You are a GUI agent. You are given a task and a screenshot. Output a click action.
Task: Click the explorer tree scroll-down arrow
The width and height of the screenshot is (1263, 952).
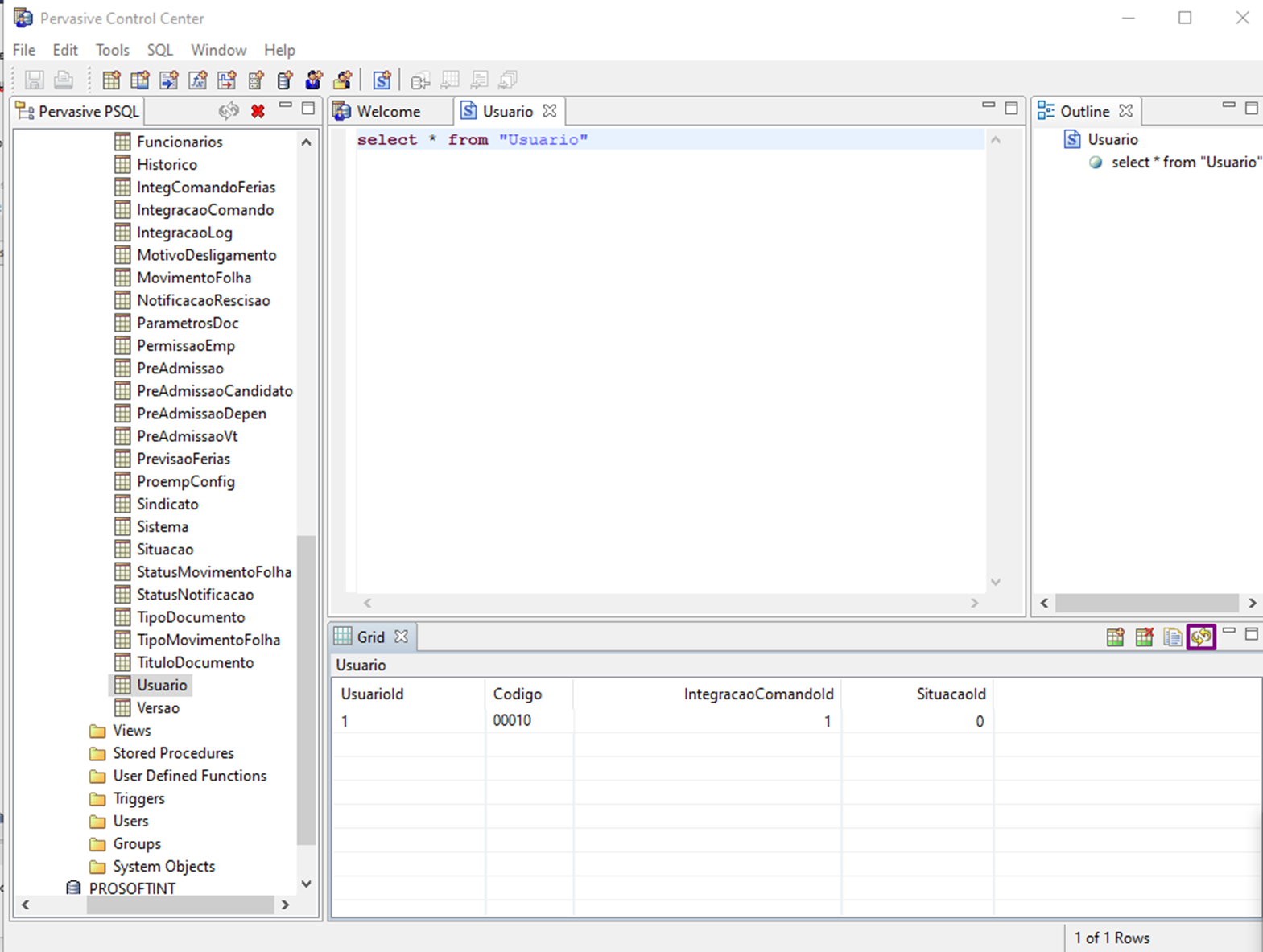[x=306, y=884]
